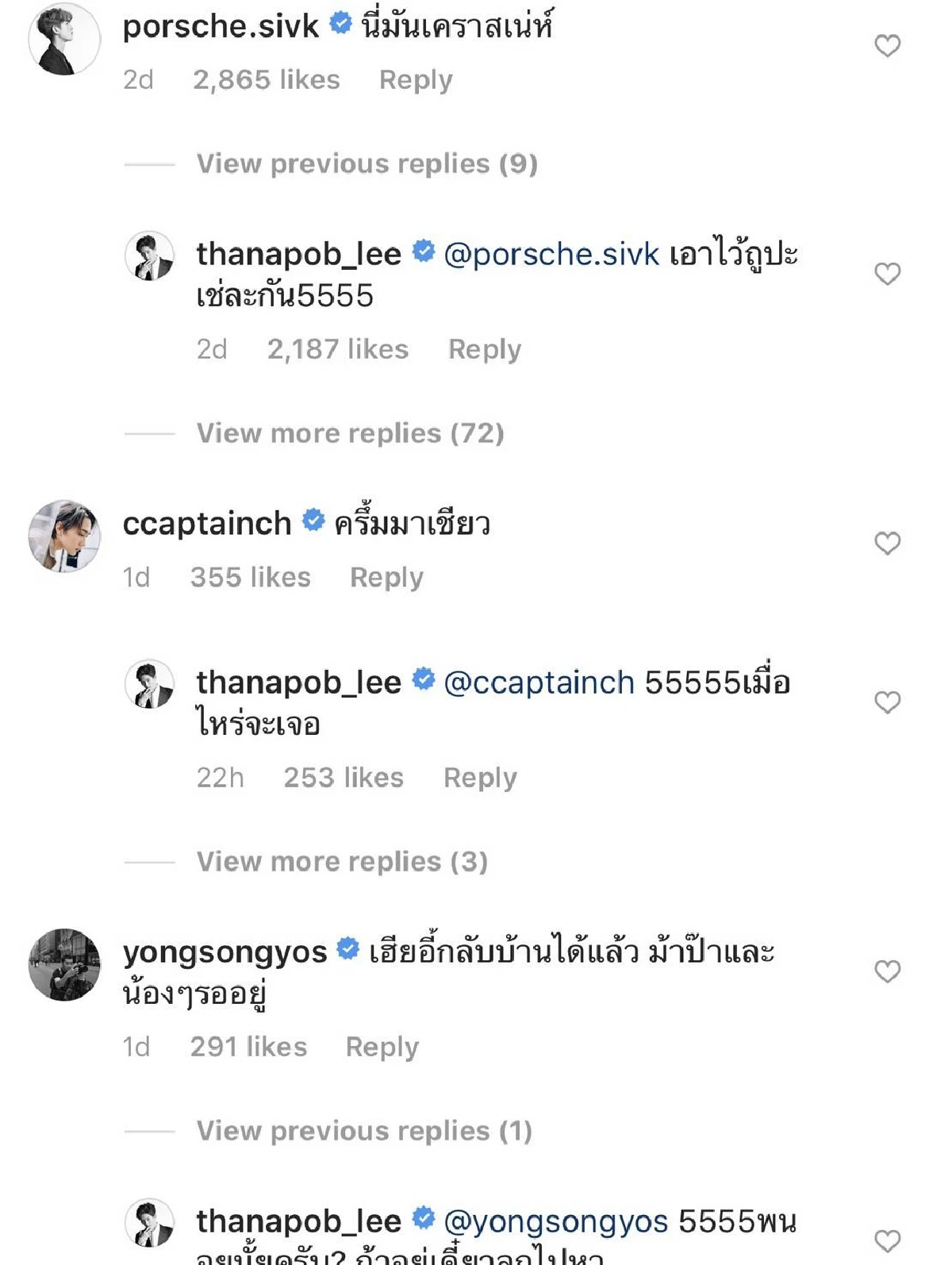Open the @ccaptainch mention link
This screenshot has height=1265, width=952.
[539, 681]
